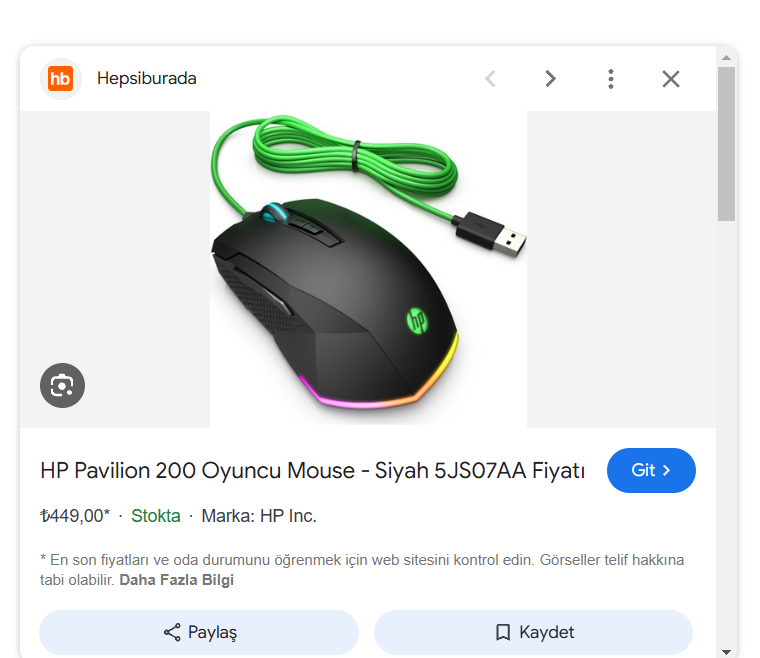
Task: Click the green Stokta availability text
Action: (x=156, y=516)
